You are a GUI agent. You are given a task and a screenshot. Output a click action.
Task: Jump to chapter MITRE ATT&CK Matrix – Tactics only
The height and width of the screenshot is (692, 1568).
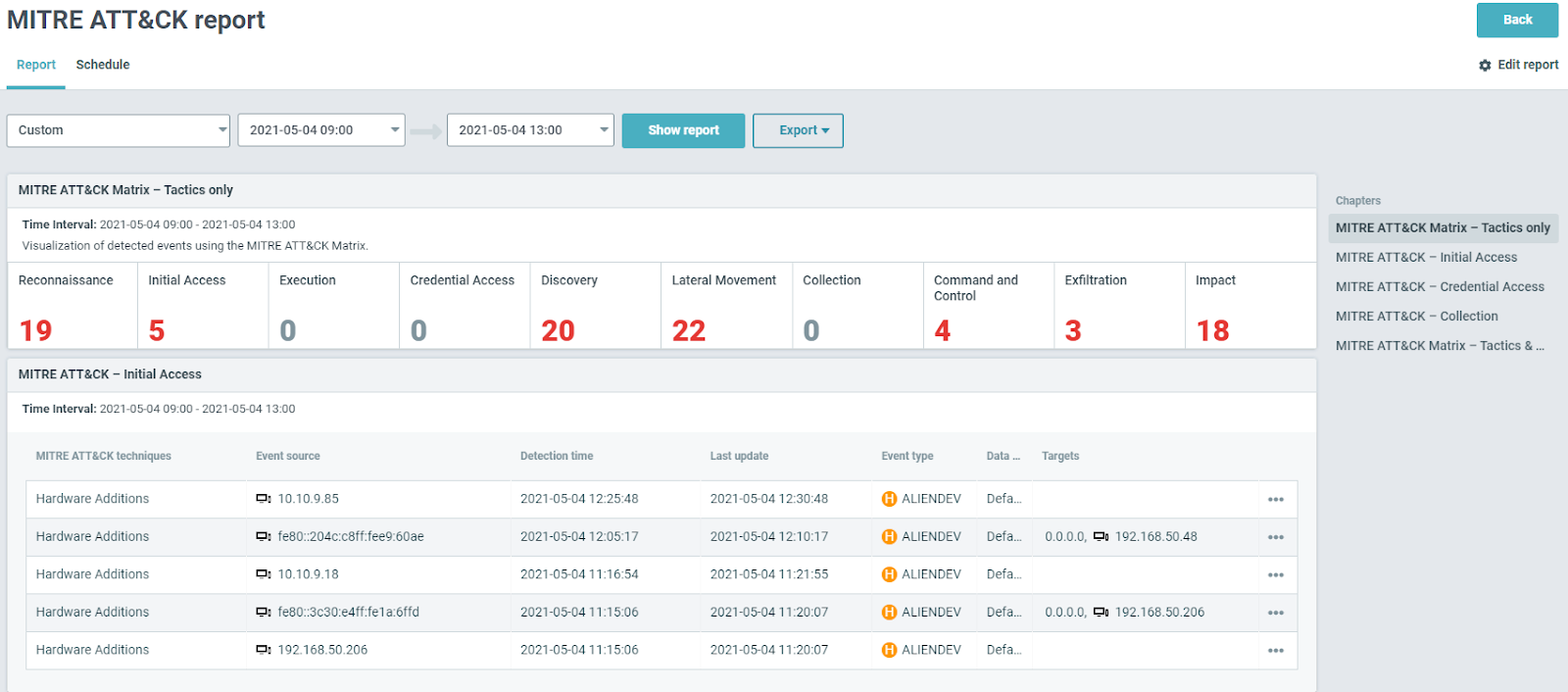tap(1443, 227)
